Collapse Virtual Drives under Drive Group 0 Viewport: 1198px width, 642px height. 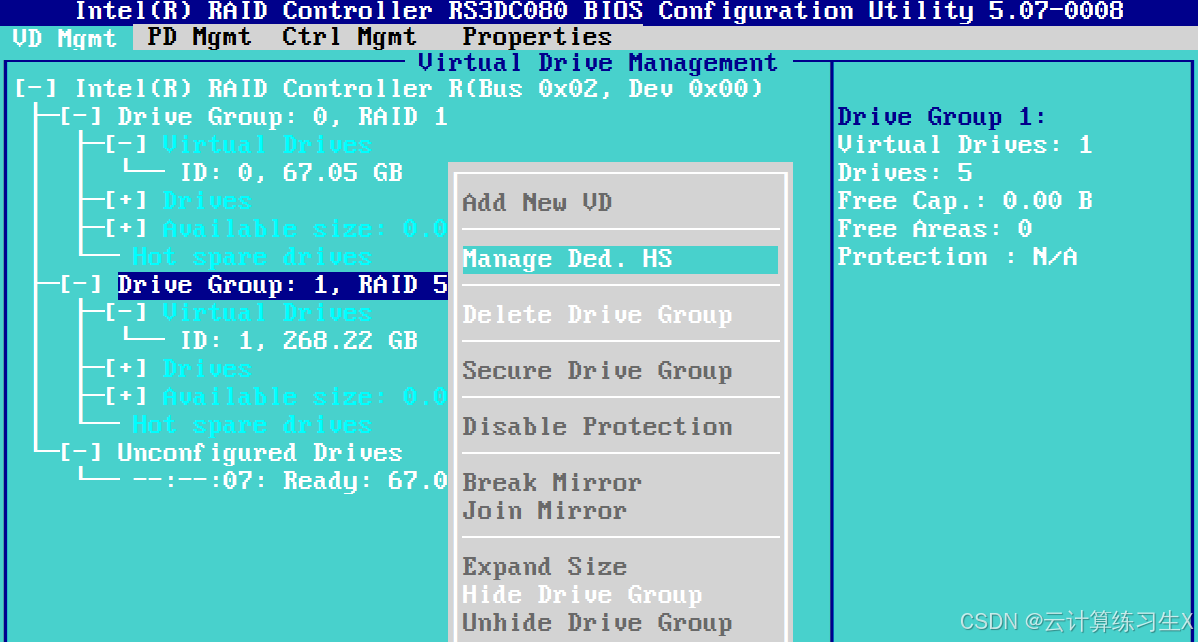tap(126, 145)
